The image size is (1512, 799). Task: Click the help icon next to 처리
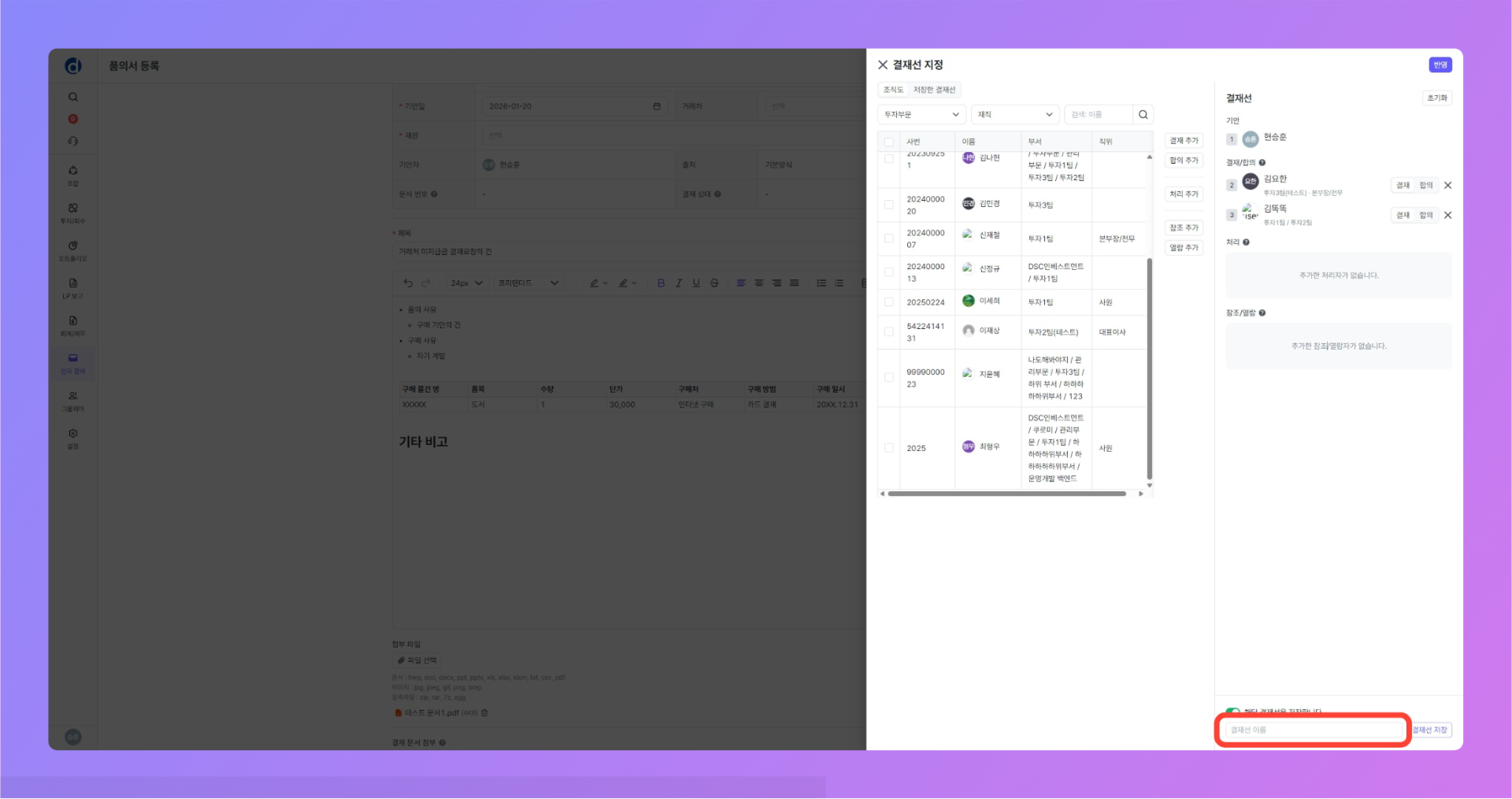click(x=1246, y=242)
